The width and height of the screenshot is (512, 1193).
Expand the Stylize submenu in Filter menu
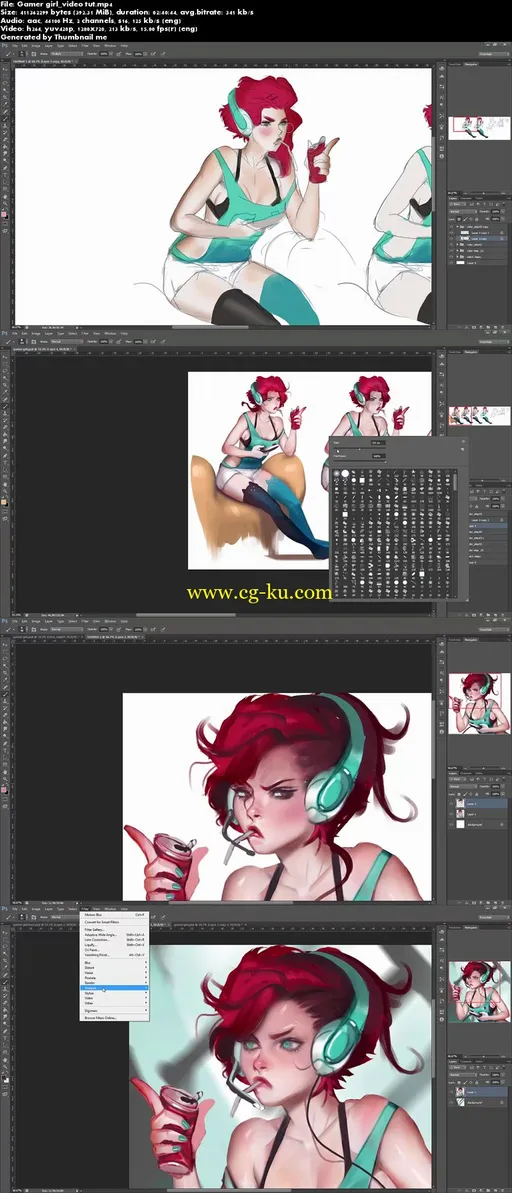pos(114,993)
